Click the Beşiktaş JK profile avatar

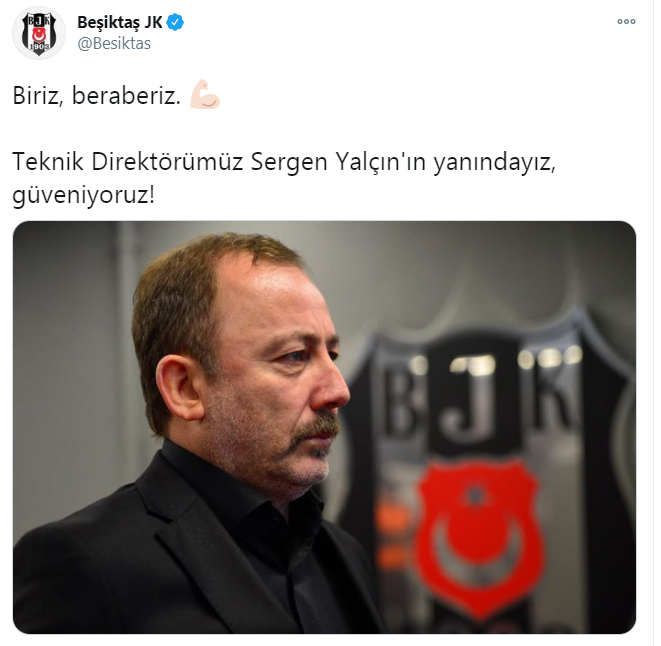click(39, 33)
